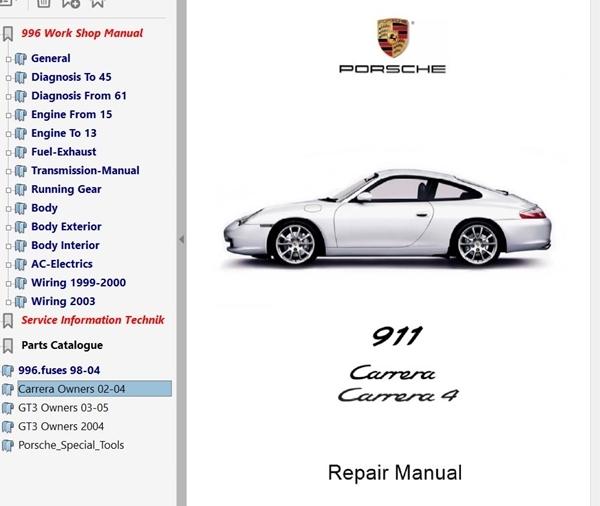
Task: Click the 996 Work Shop Manual bookmark icon
Action: 8,34
